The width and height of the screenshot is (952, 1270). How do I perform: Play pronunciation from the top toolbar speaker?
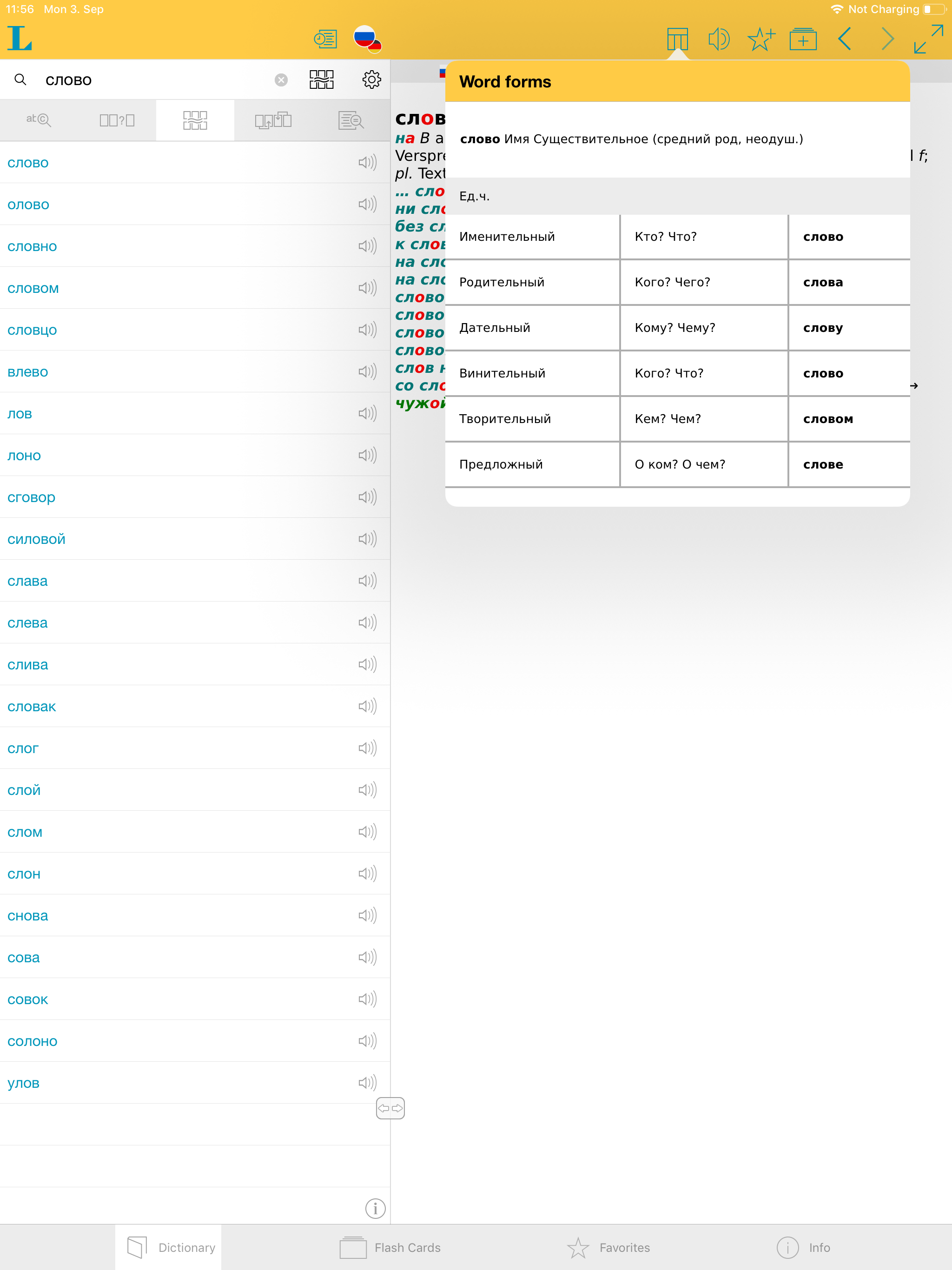click(x=720, y=39)
